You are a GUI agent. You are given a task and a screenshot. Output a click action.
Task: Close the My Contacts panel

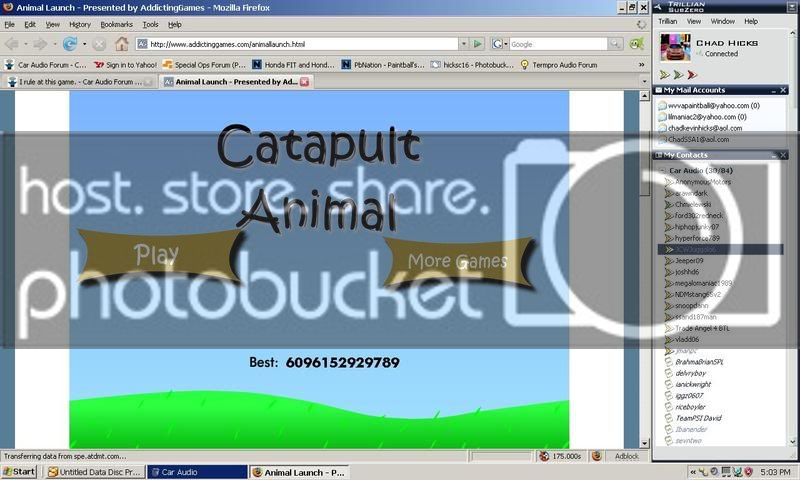783,155
